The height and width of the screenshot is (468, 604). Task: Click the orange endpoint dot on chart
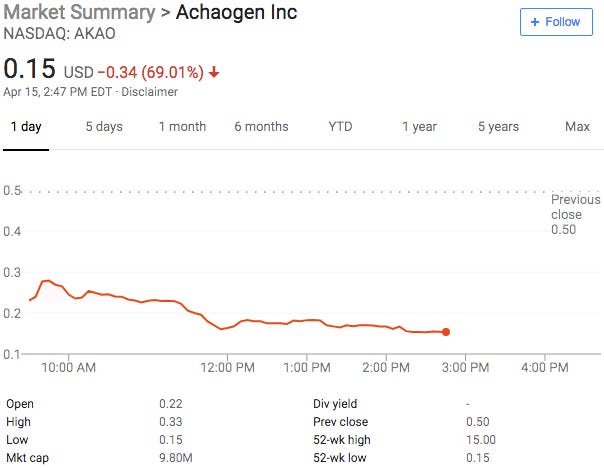coord(445,332)
